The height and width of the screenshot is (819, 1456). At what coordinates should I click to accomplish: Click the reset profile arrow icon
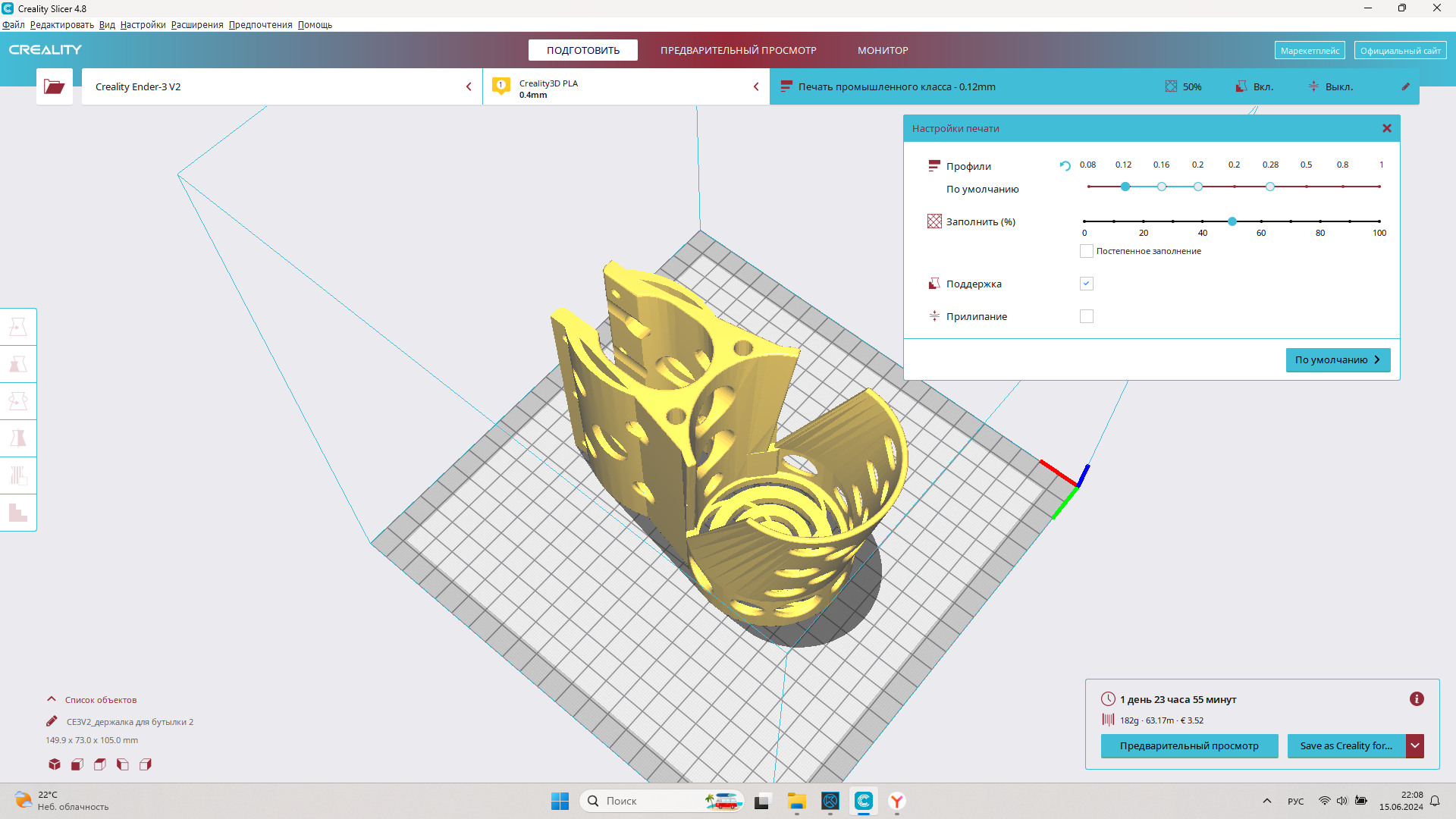pos(1065,166)
